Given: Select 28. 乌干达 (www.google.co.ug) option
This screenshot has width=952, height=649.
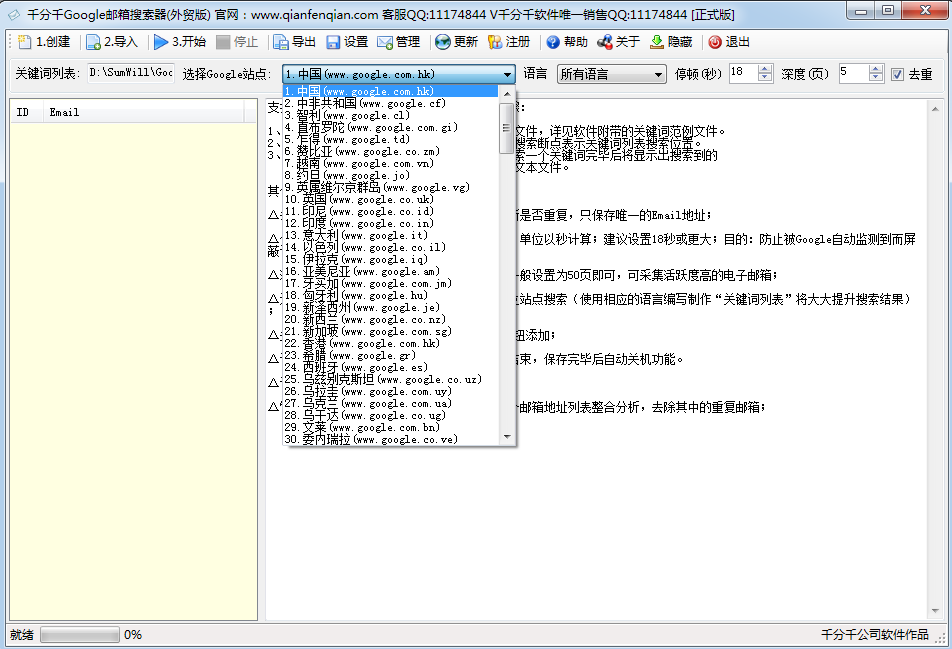Looking at the screenshot, I should click(x=390, y=416).
